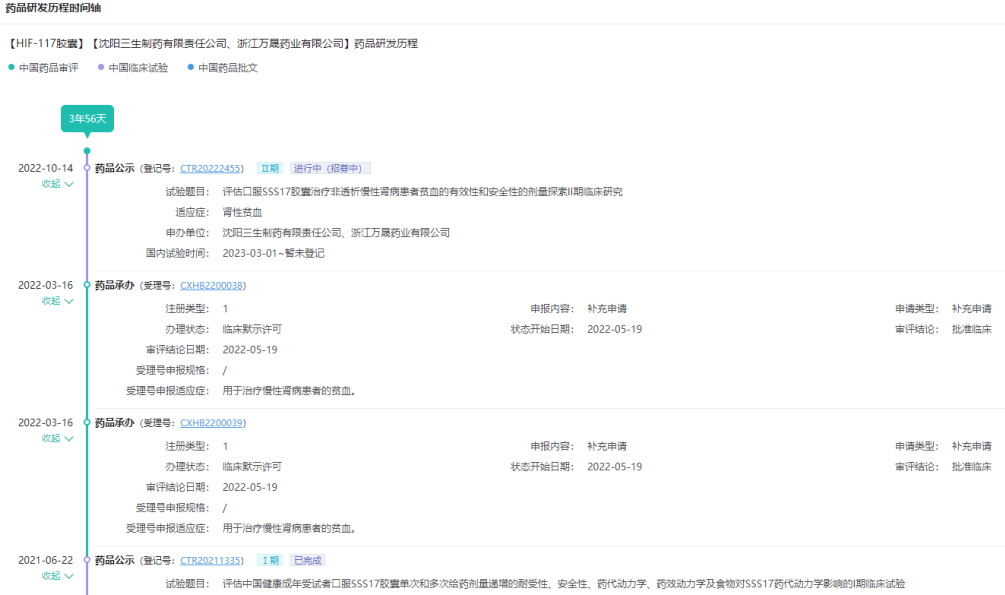1005x595 pixels.
Task: Collapse the second 2022-03-16 entry (CXHB2200039)
Action: [57, 439]
